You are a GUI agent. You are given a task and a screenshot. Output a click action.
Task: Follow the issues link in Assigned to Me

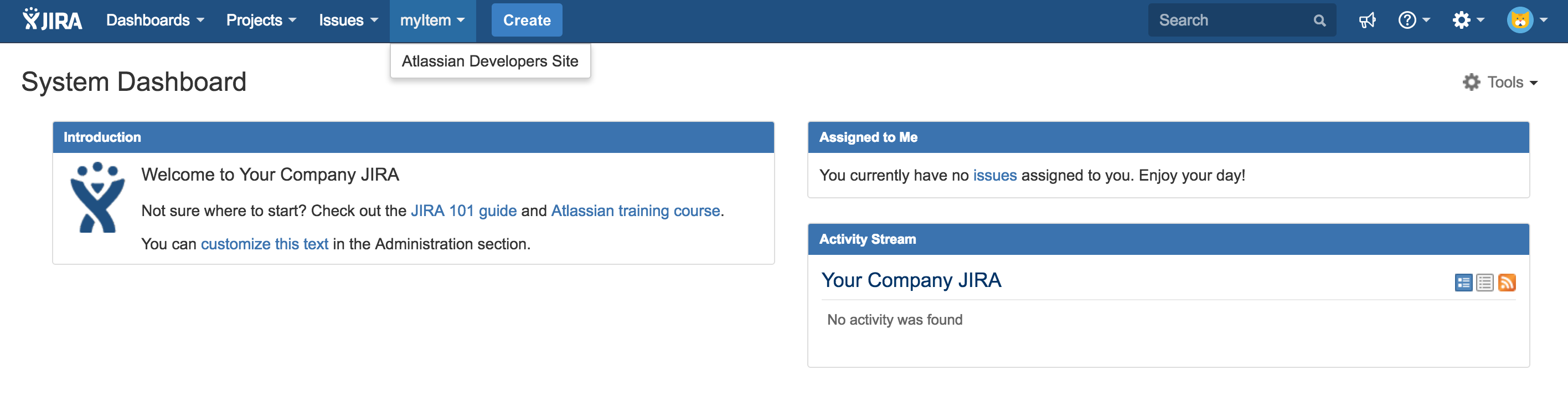(x=994, y=175)
